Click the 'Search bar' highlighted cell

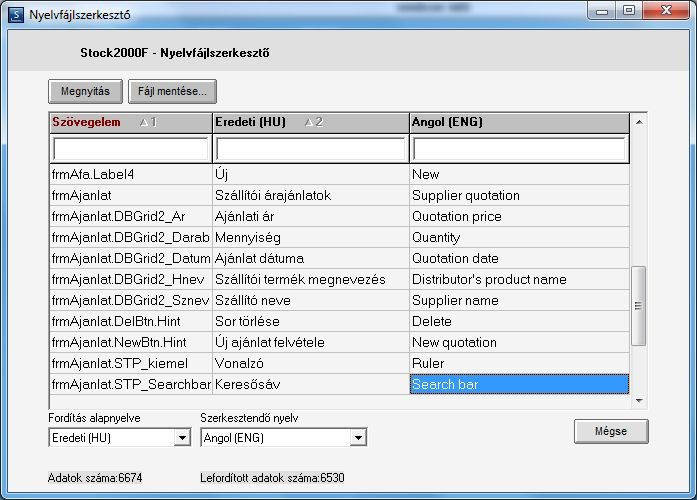click(x=519, y=384)
